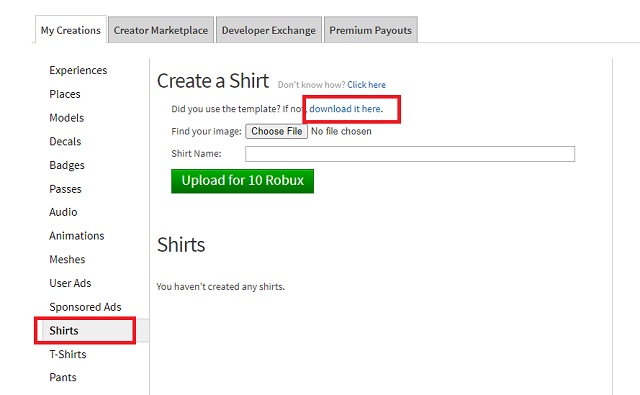Open the Audio category
Viewport: 640px width, 395px height.
pos(63,212)
